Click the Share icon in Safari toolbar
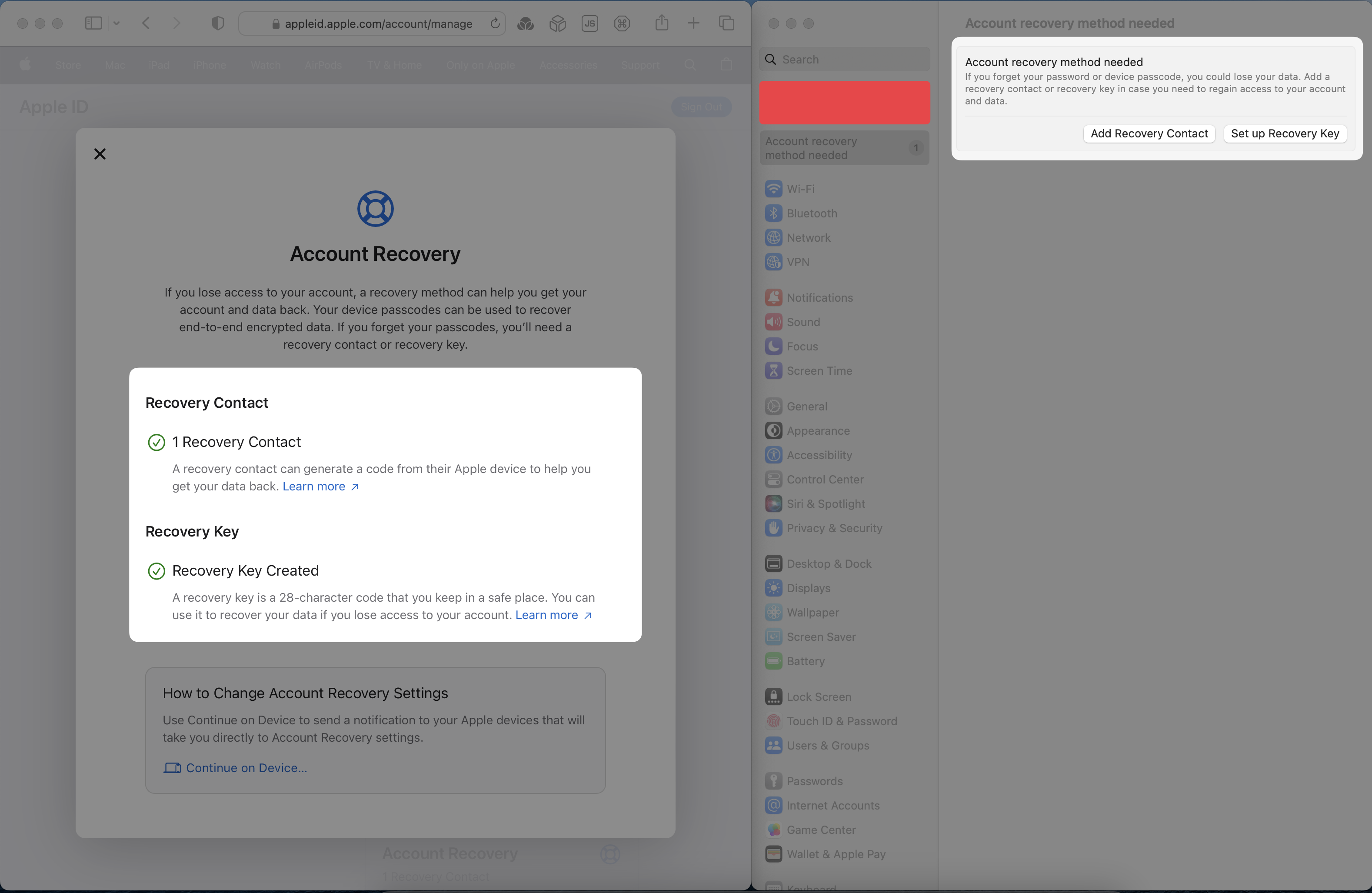This screenshot has height=893, width=1372. pyautogui.click(x=661, y=23)
